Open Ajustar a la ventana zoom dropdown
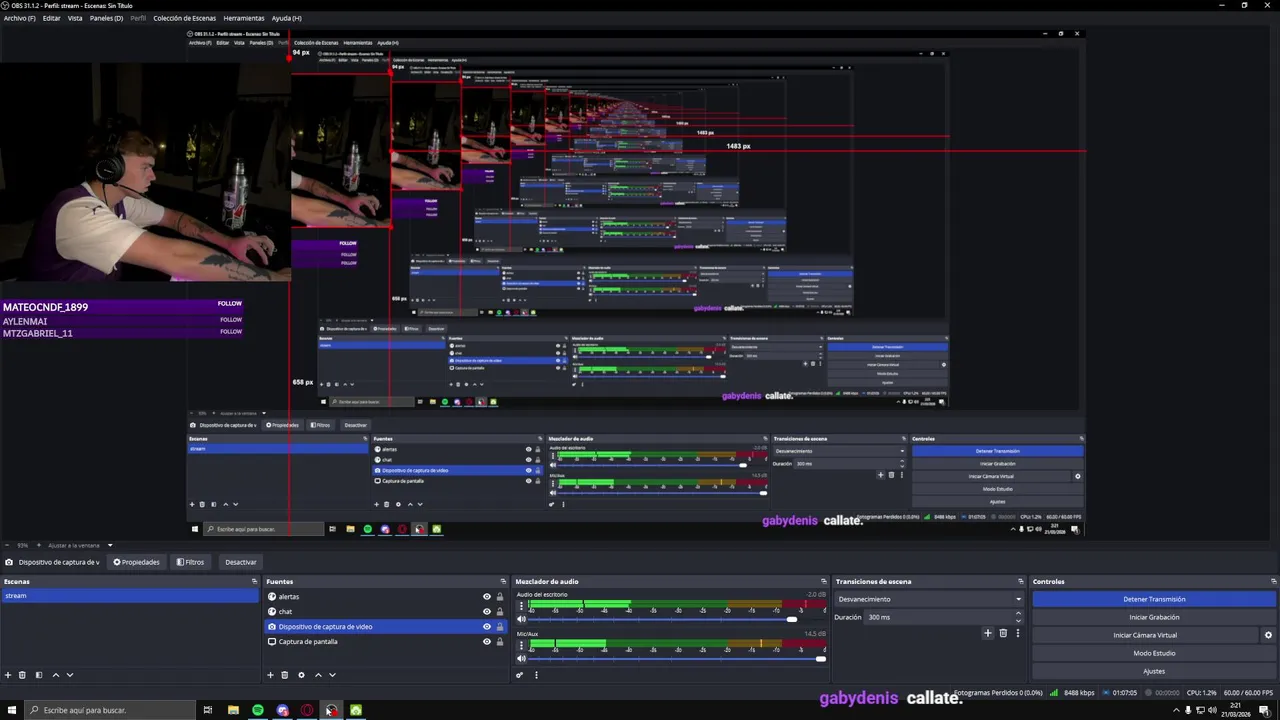Viewport: 1280px width, 720px height. tap(78, 545)
